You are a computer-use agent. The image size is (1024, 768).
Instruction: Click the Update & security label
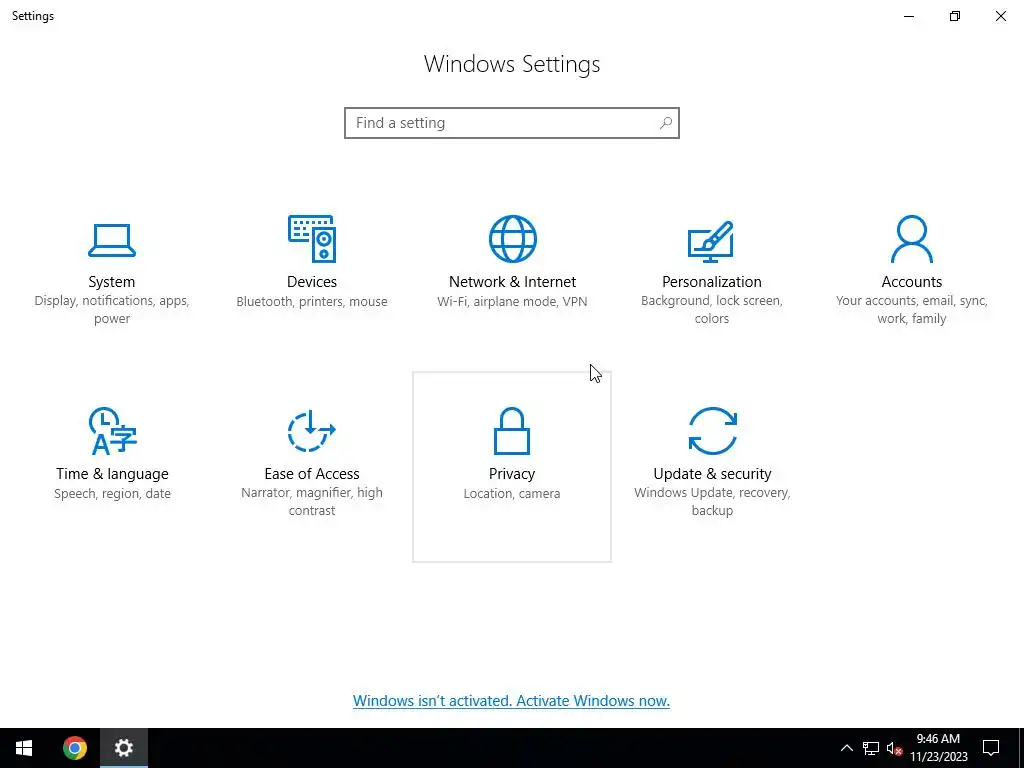tap(712, 473)
